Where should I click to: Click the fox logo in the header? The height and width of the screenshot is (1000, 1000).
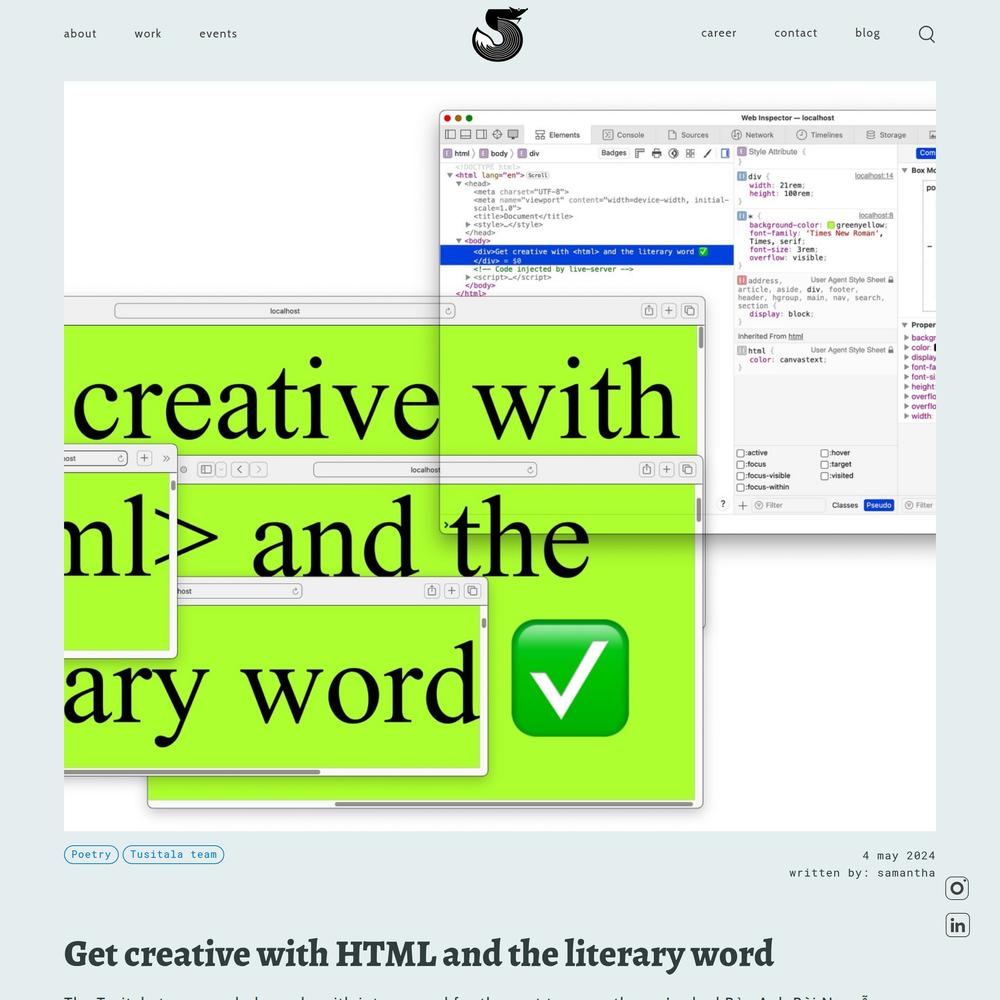pos(500,34)
